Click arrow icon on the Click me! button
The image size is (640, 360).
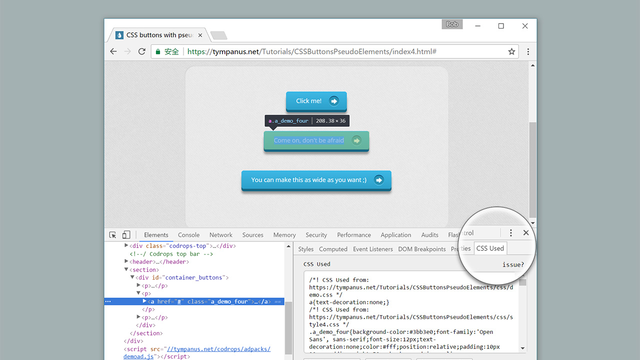[x=334, y=101]
